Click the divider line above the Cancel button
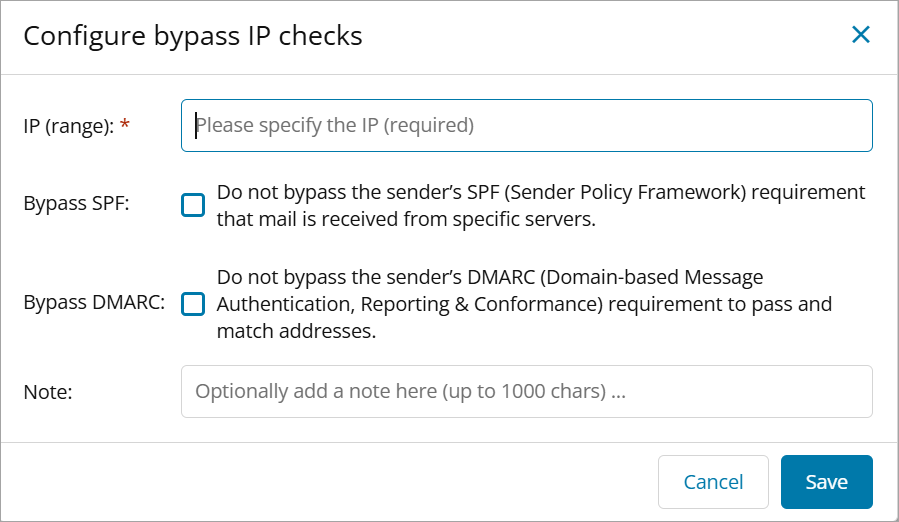Viewport: 899px width, 522px height. coord(449,442)
